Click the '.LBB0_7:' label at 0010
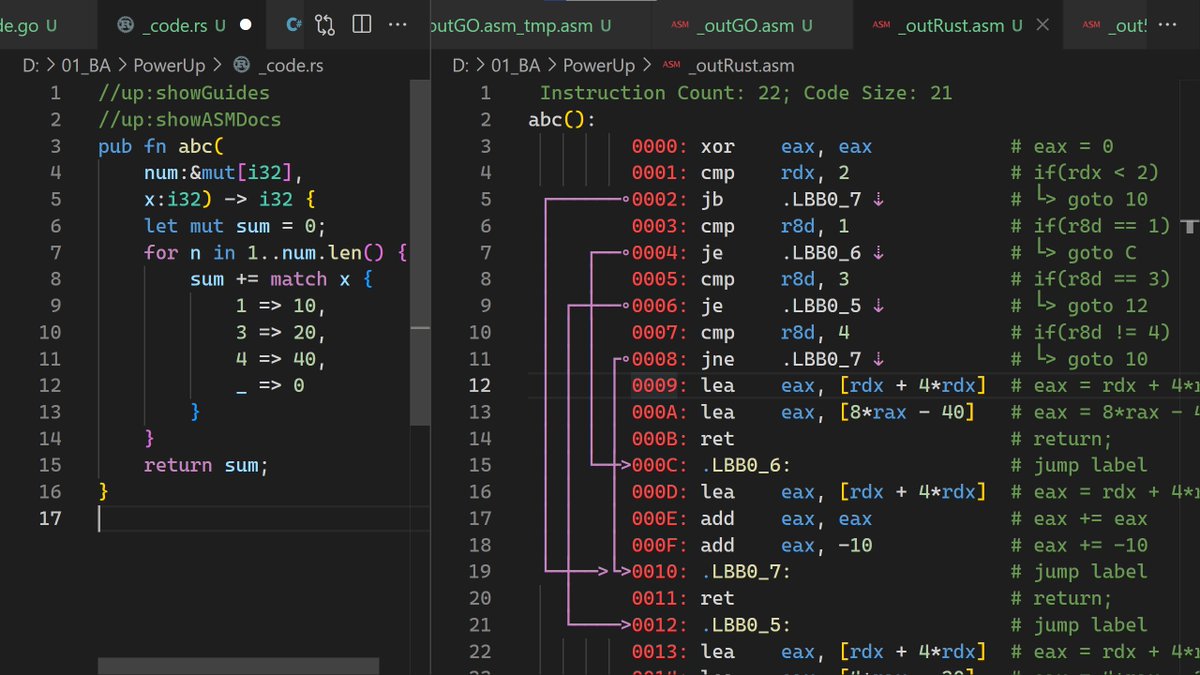 coord(747,572)
